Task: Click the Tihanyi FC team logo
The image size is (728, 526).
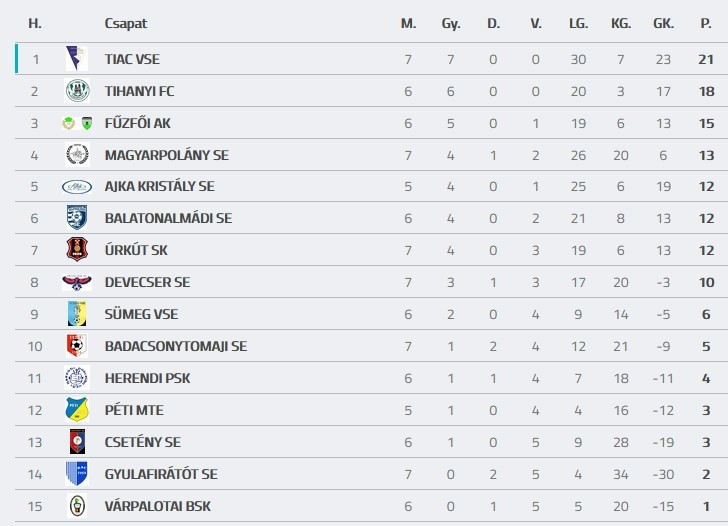Action: pyautogui.click(x=76, y=91)
